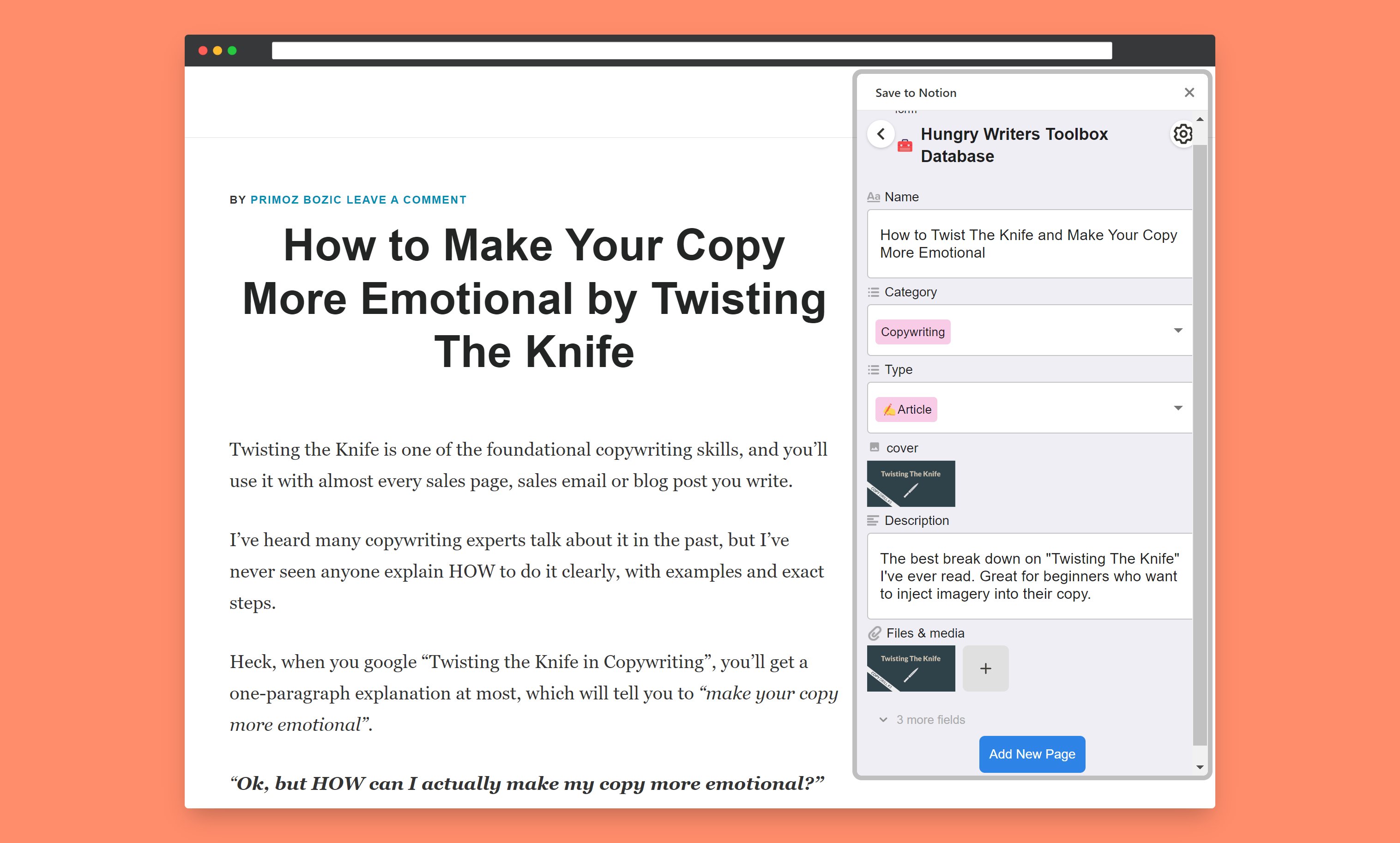The height and width of the screenshot is (843, 1400).
Task: Click the Category field label
Action: click(x=910, y=292)
